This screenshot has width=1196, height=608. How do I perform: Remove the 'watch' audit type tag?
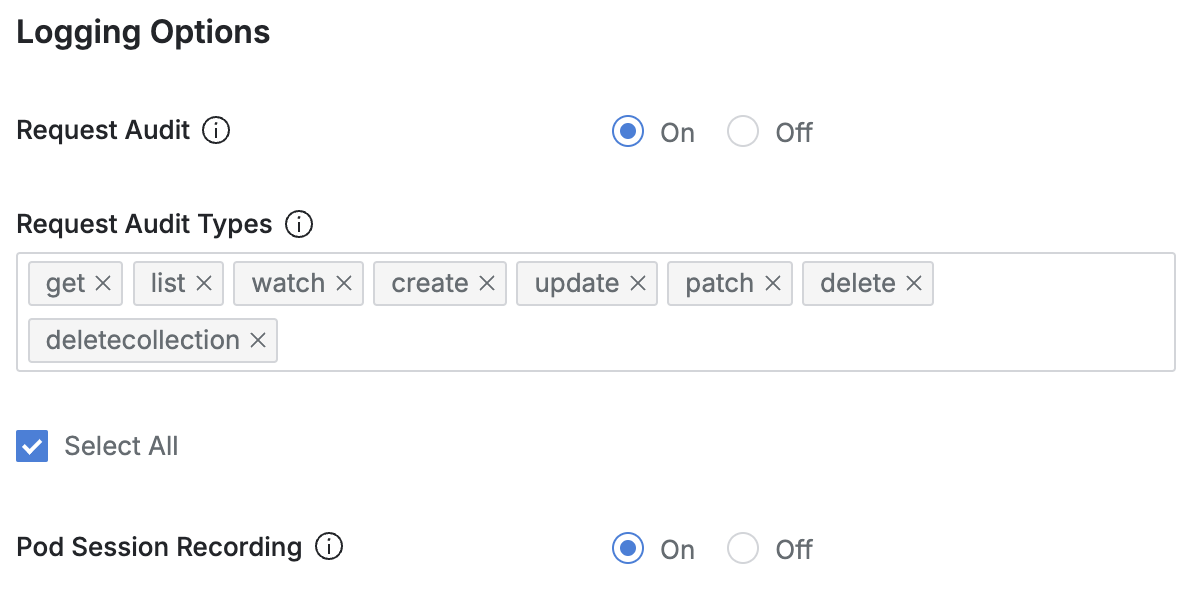point(344,284)
